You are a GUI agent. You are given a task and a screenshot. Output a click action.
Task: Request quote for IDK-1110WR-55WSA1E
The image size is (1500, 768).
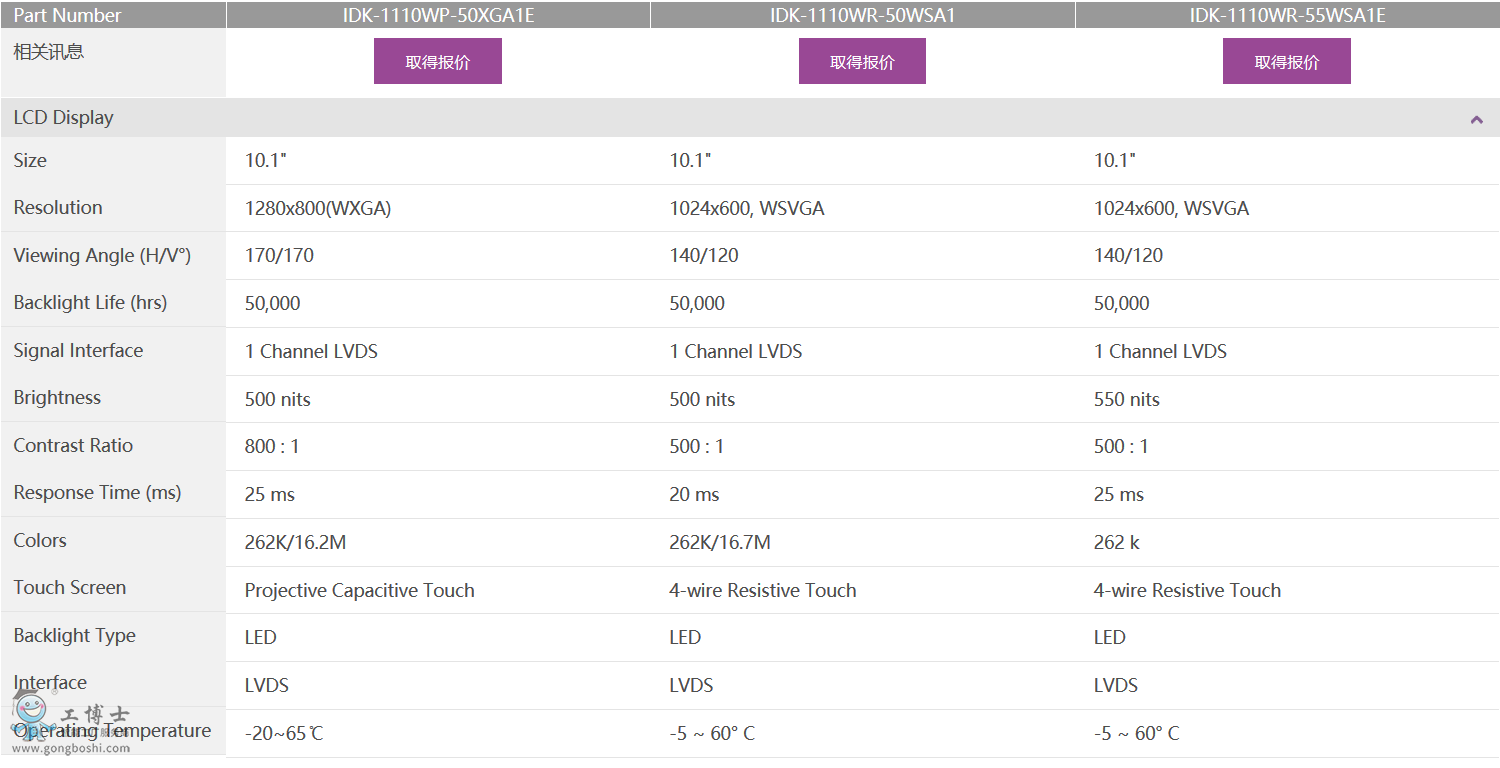click(x=1286, y=62)
